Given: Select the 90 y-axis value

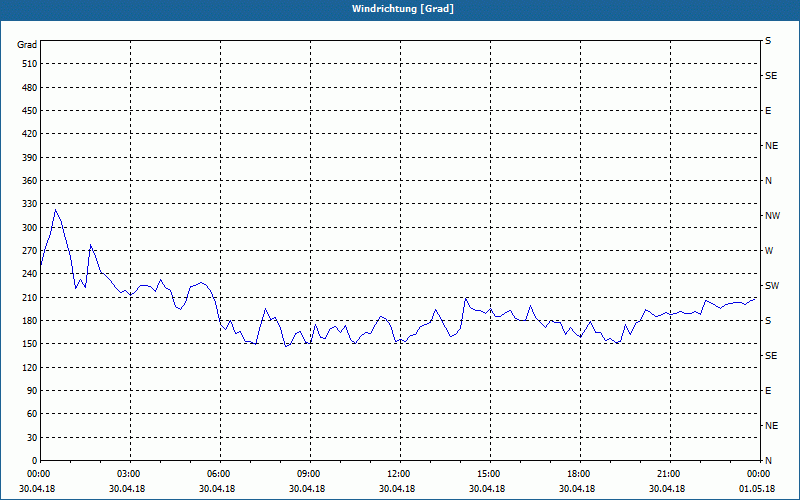Looking at the screenshot, I should point(32,391).
